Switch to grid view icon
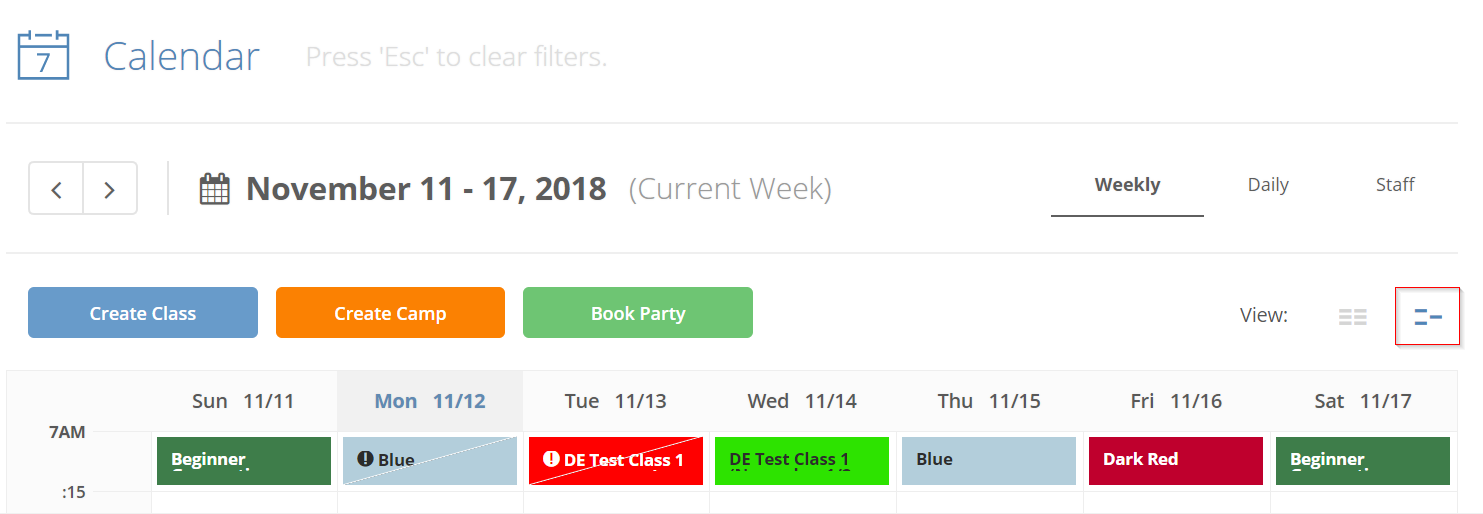The height and width of the screenshot is (514, 1483). coord(1353,317)
